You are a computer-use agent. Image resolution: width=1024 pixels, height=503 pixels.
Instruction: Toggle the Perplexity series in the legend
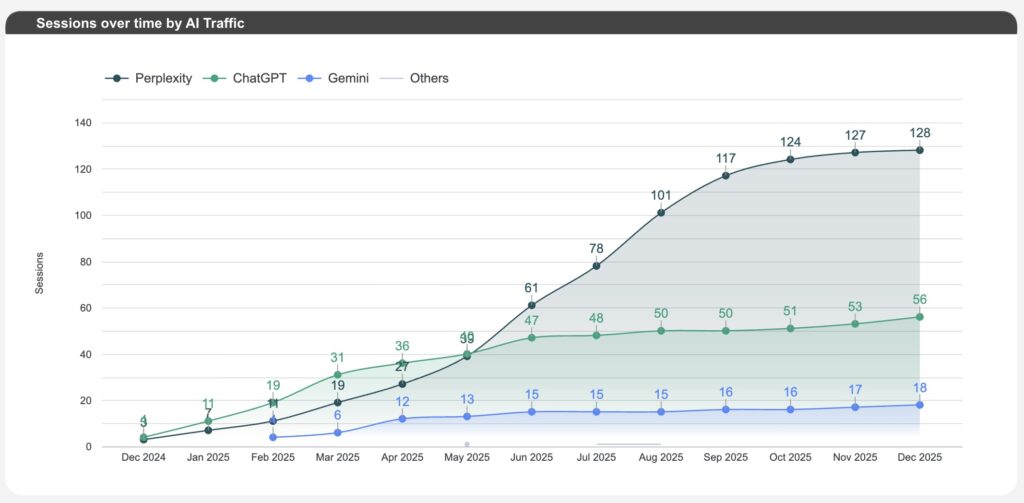tap(148, 78)
